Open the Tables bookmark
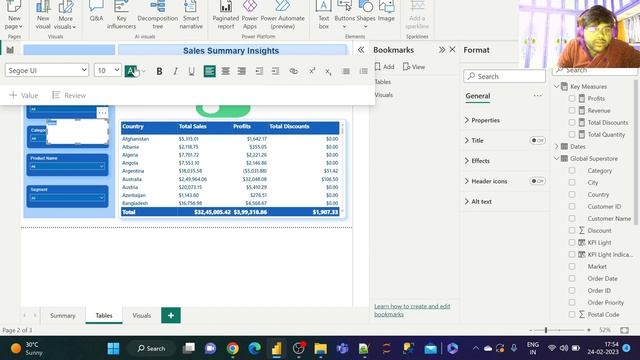This screenshot has width=640, height=360. coord(383,82)
